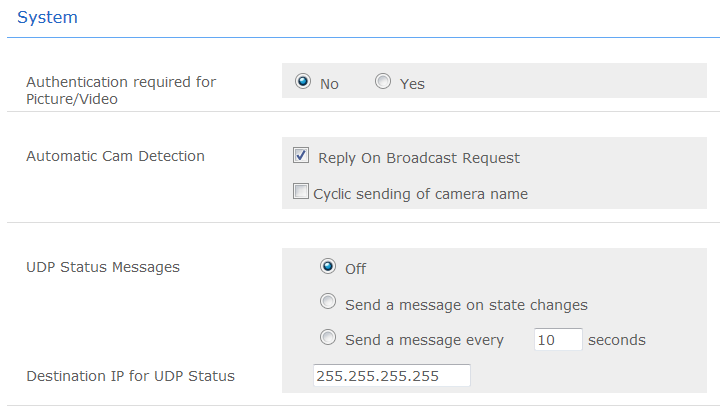Select No for picture/video authentication
This screenshot has width=721, height=420.
[303, 82]
